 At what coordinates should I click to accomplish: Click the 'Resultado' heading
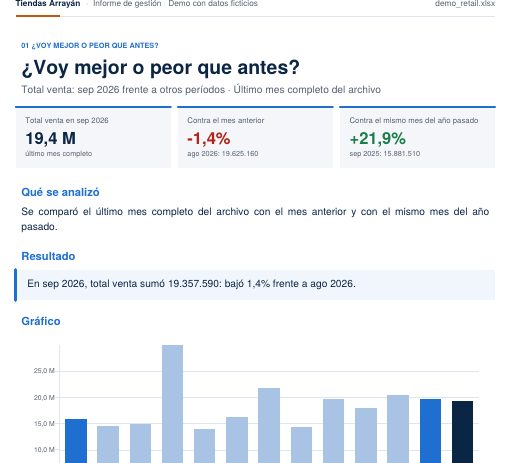point(48,256)
